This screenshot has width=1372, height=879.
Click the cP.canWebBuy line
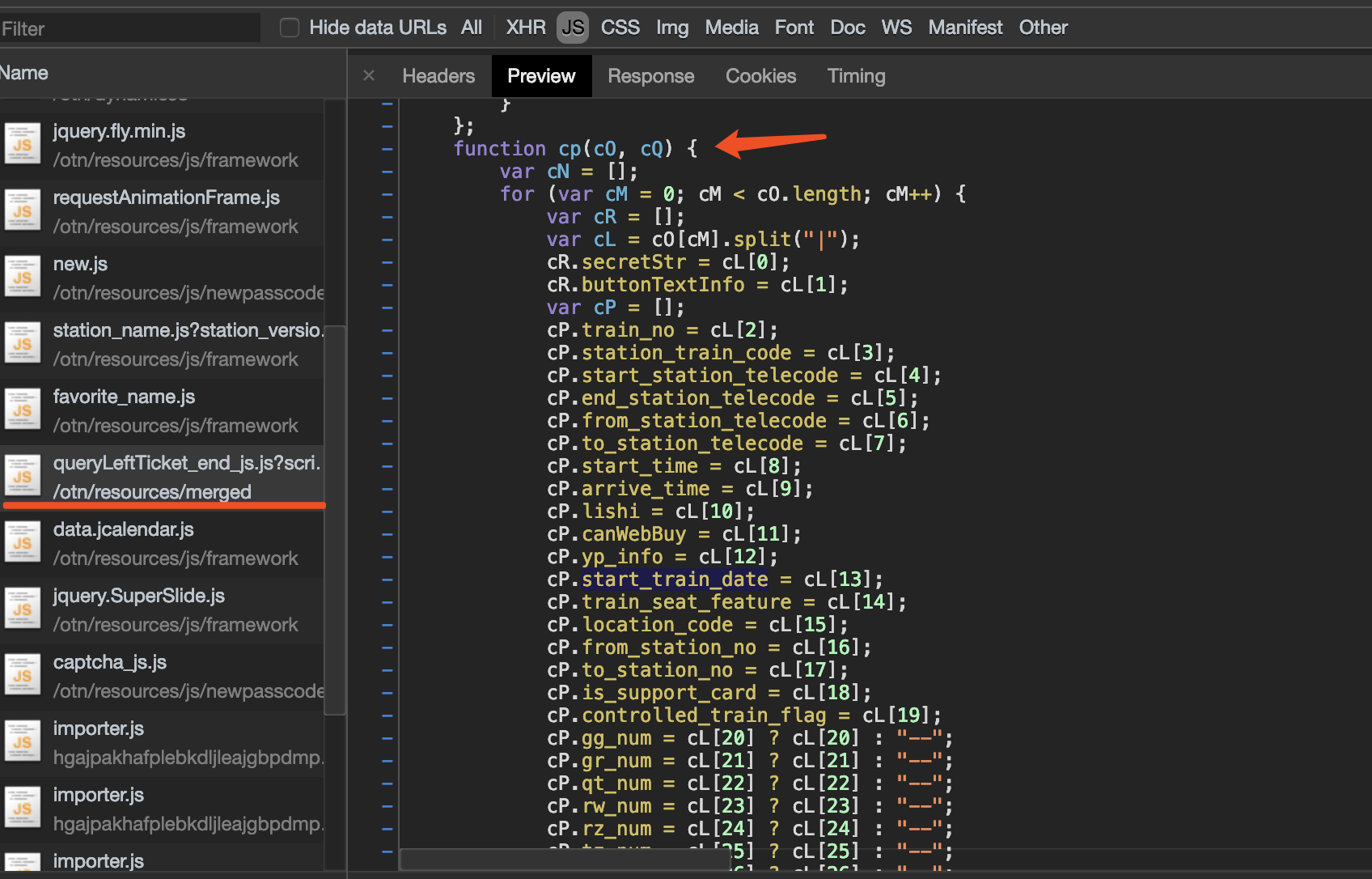[x=675, y=534]
